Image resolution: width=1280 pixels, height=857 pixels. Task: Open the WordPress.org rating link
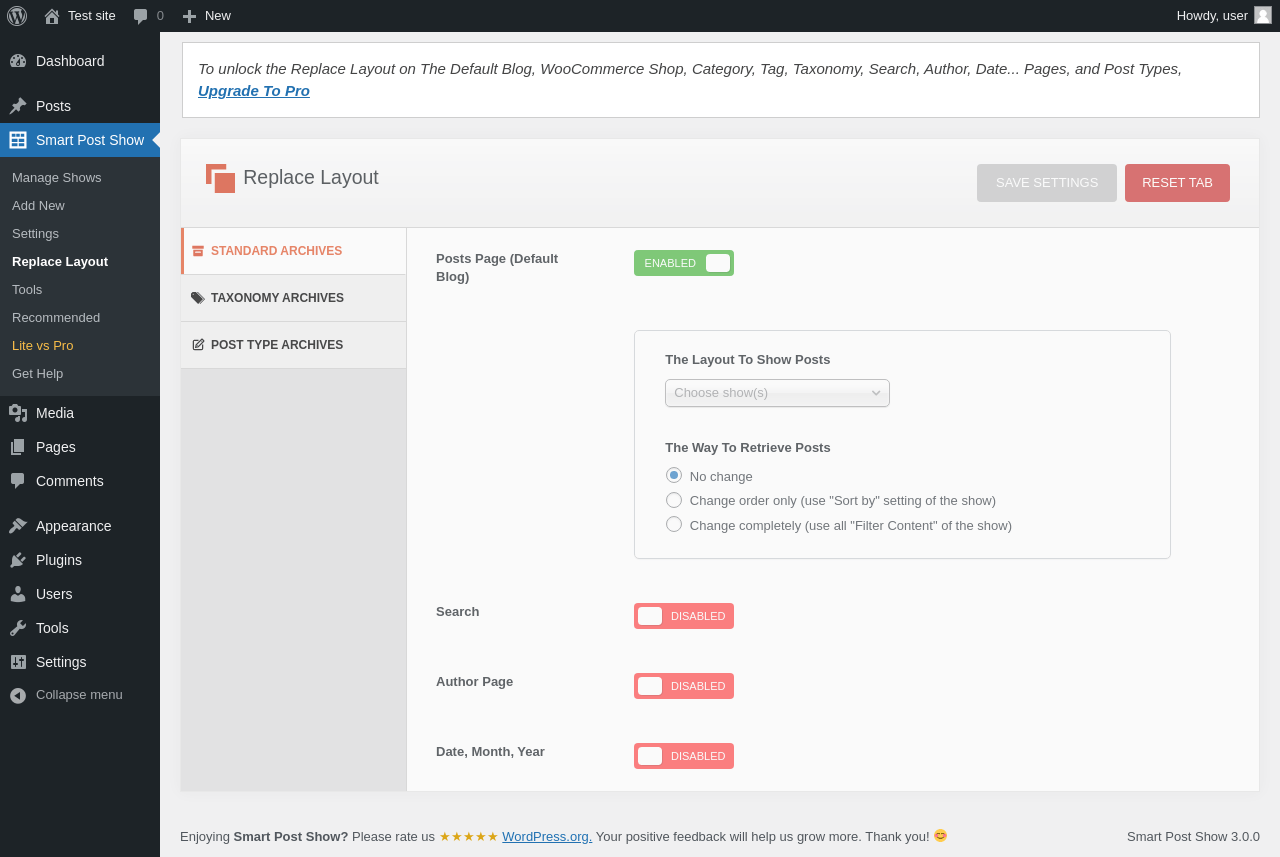pyautogui.click(x=547, y=836)
